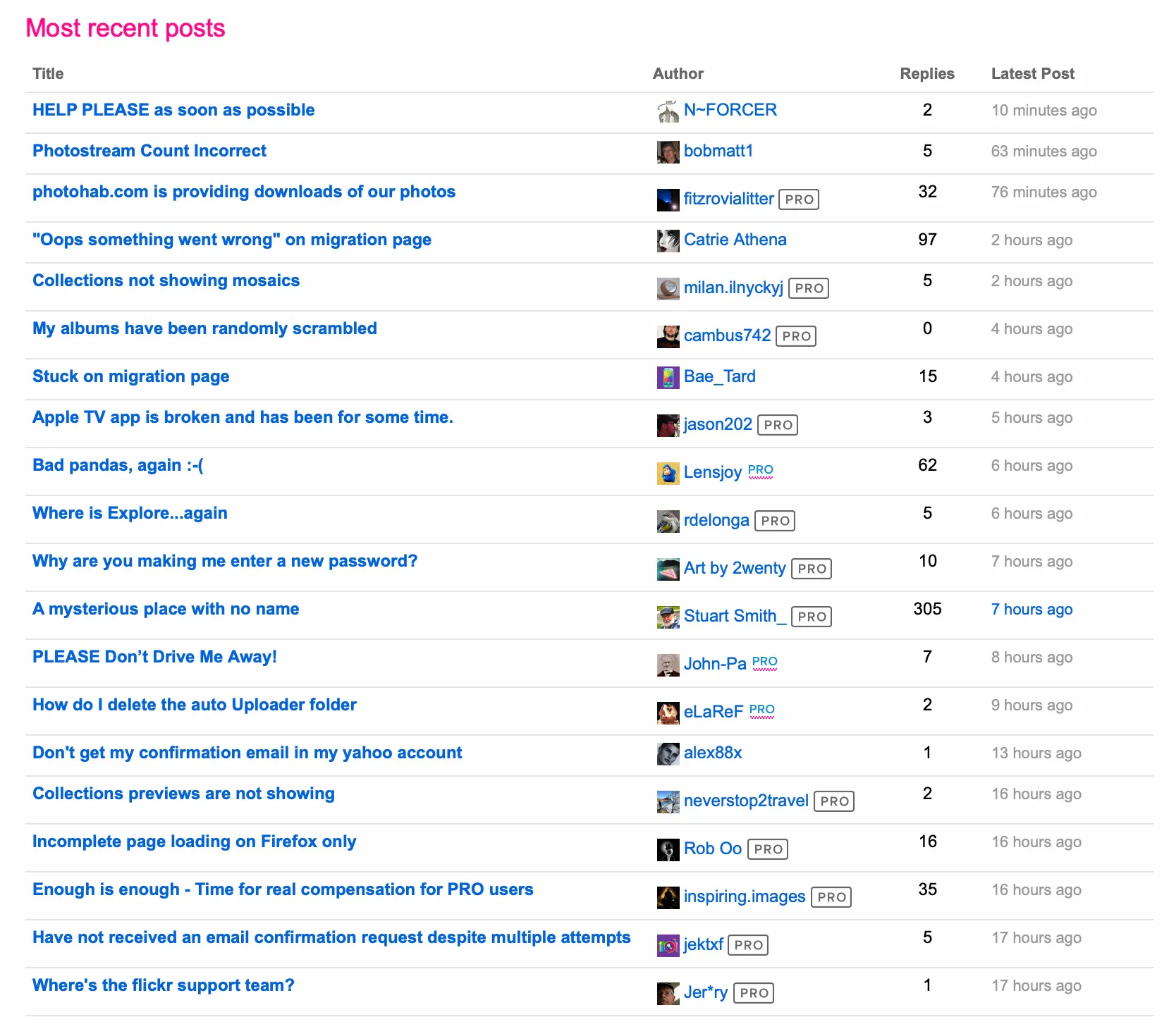Click jason202's avatar thumbnail

click(668, 426)
